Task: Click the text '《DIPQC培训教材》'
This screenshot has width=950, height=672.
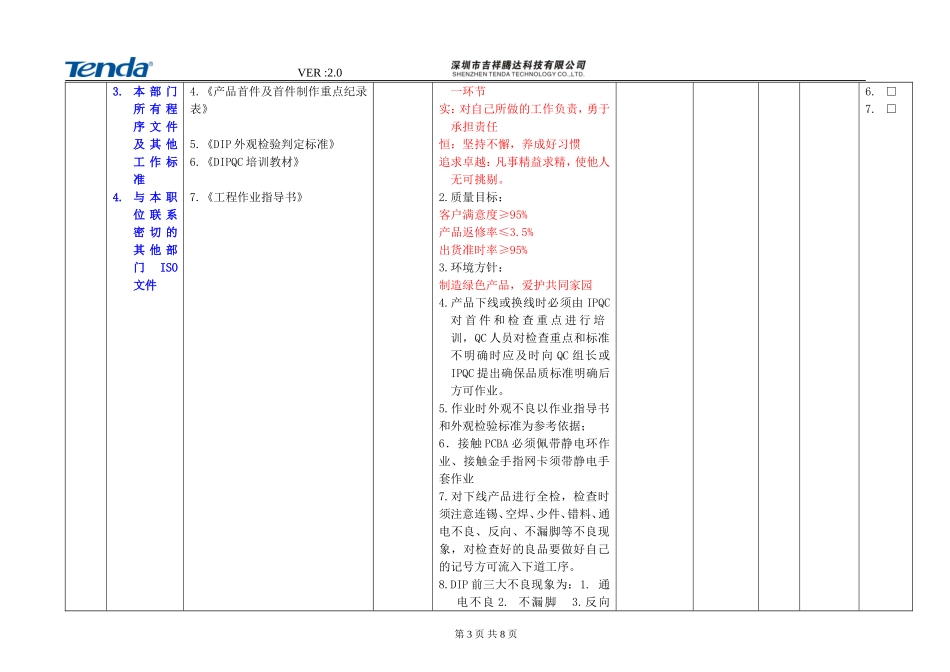Action: pos(252,162)
